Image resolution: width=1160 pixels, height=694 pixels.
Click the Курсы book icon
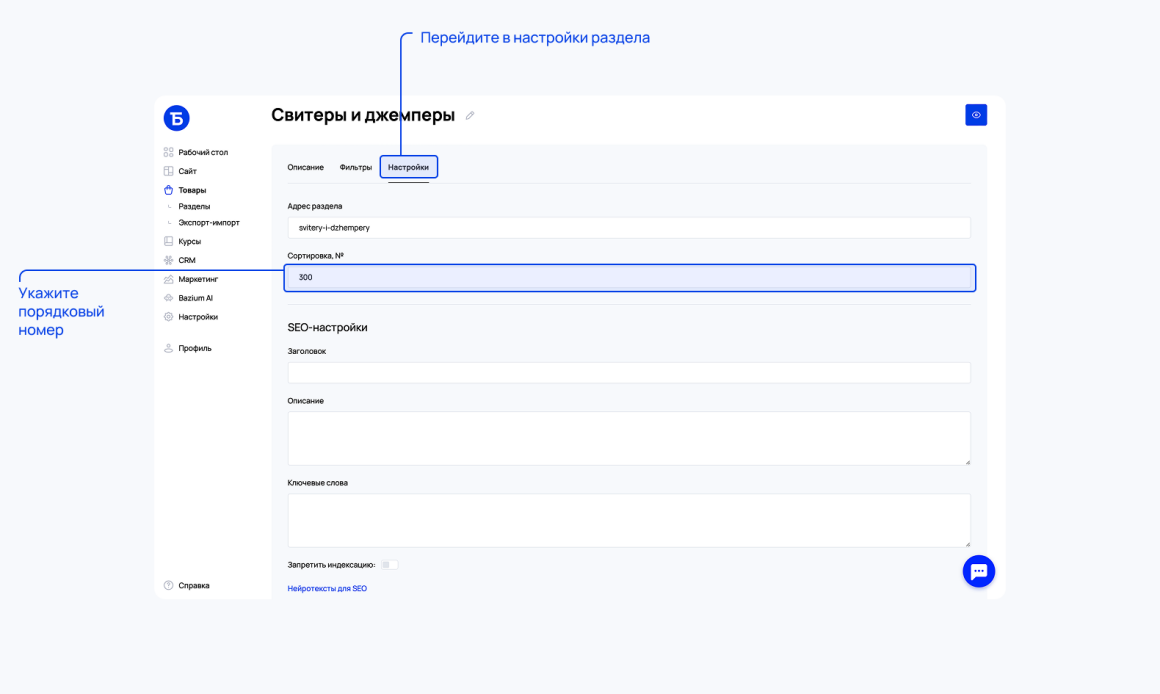(168, 241)
